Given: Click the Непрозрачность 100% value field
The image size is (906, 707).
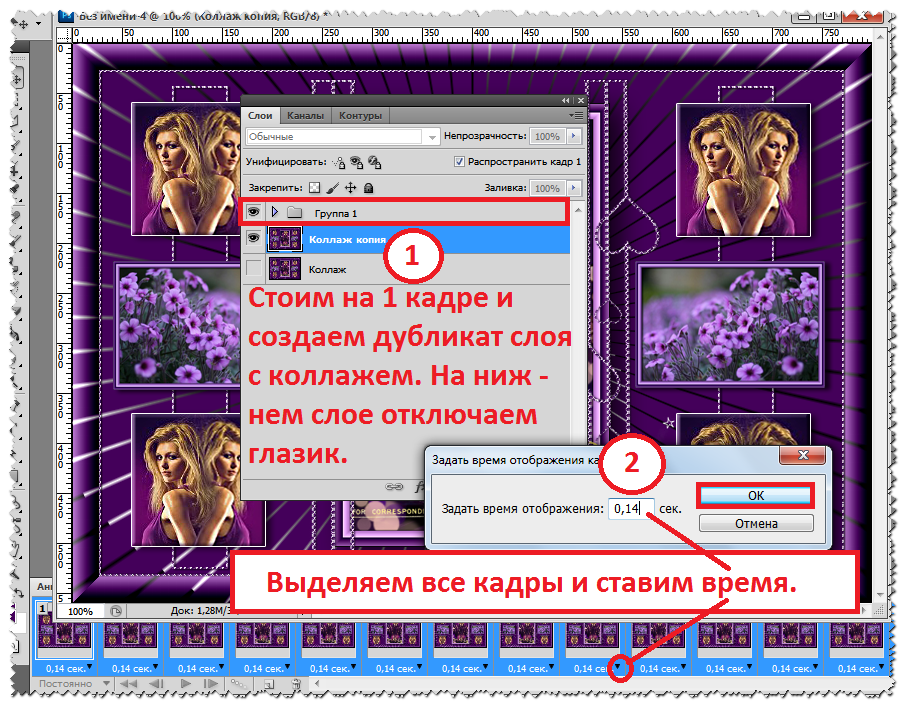Looking at the screenshot, I should coord(547,136).
